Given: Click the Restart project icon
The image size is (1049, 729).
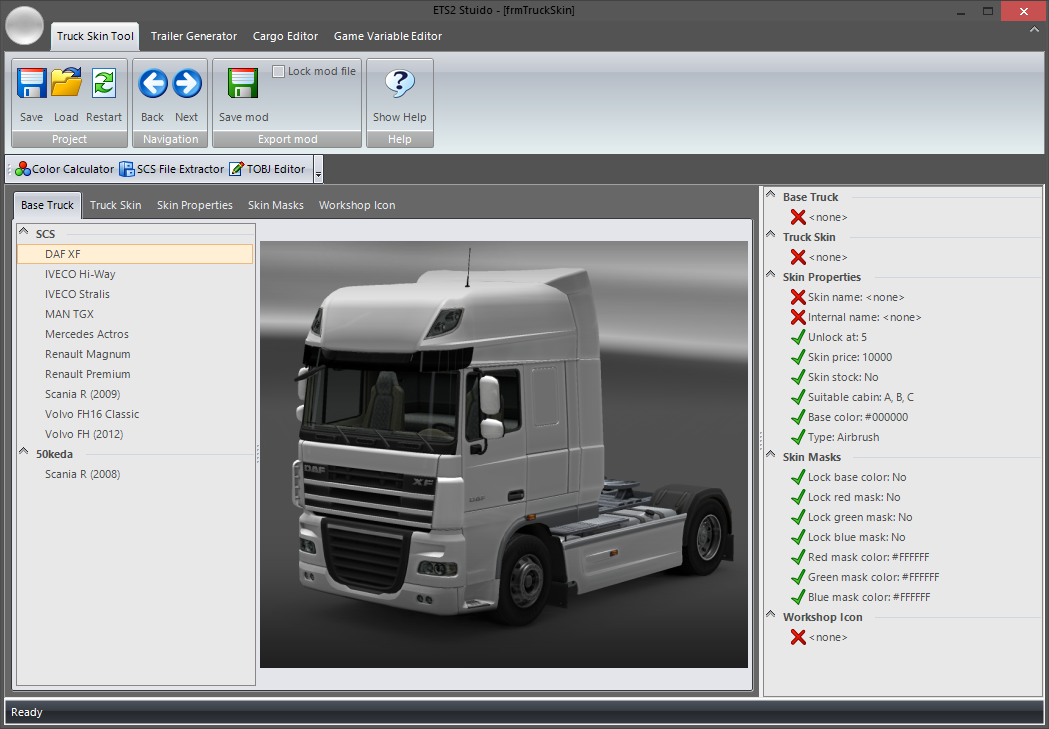Looking at the screenshot, I should point(104,84).
